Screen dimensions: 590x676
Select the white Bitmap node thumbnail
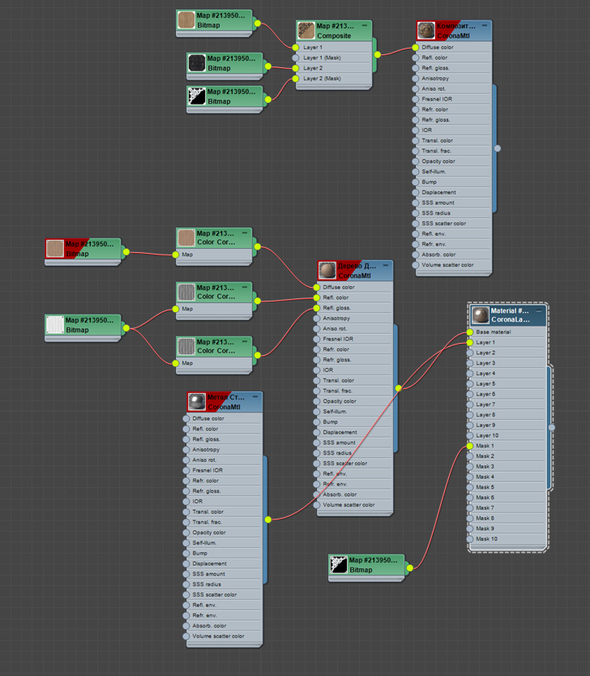pos(55,325)
